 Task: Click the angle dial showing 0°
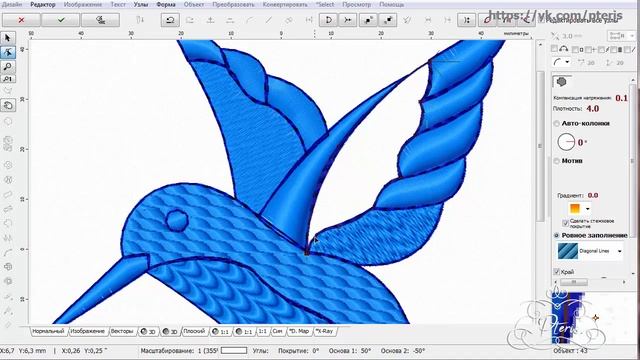pyautogui.click(x=566, y=142)
